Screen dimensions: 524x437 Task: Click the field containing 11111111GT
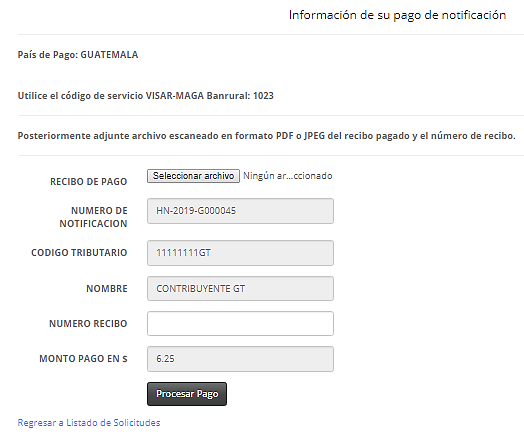coord(240,253)
